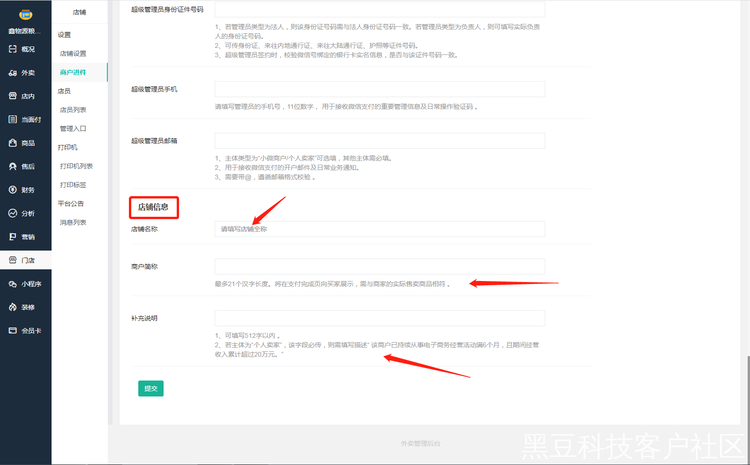Click the 店铺 title at top of submenu
The image size is (750, 465).
[79, 12]
